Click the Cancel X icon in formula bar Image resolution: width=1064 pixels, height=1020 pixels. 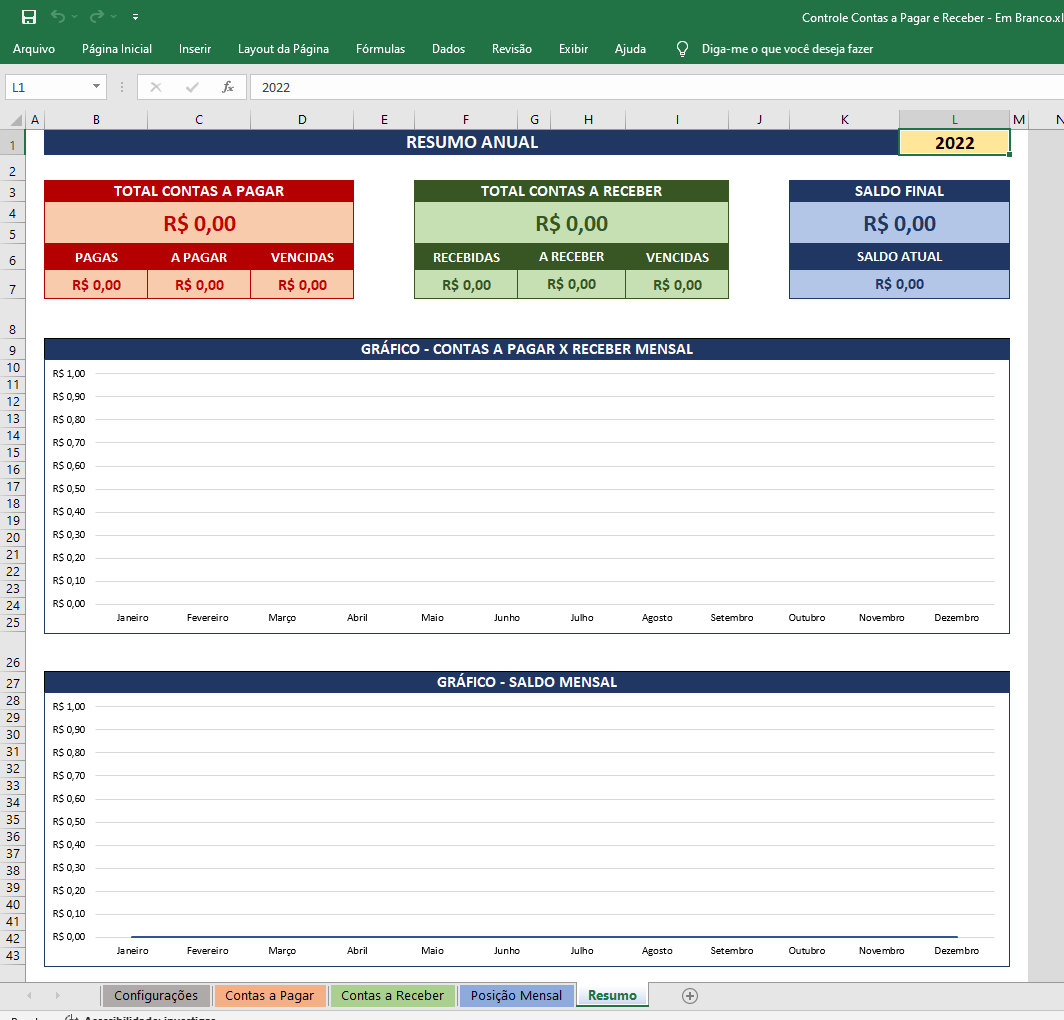pyautogui.click(x=156, y=87)
